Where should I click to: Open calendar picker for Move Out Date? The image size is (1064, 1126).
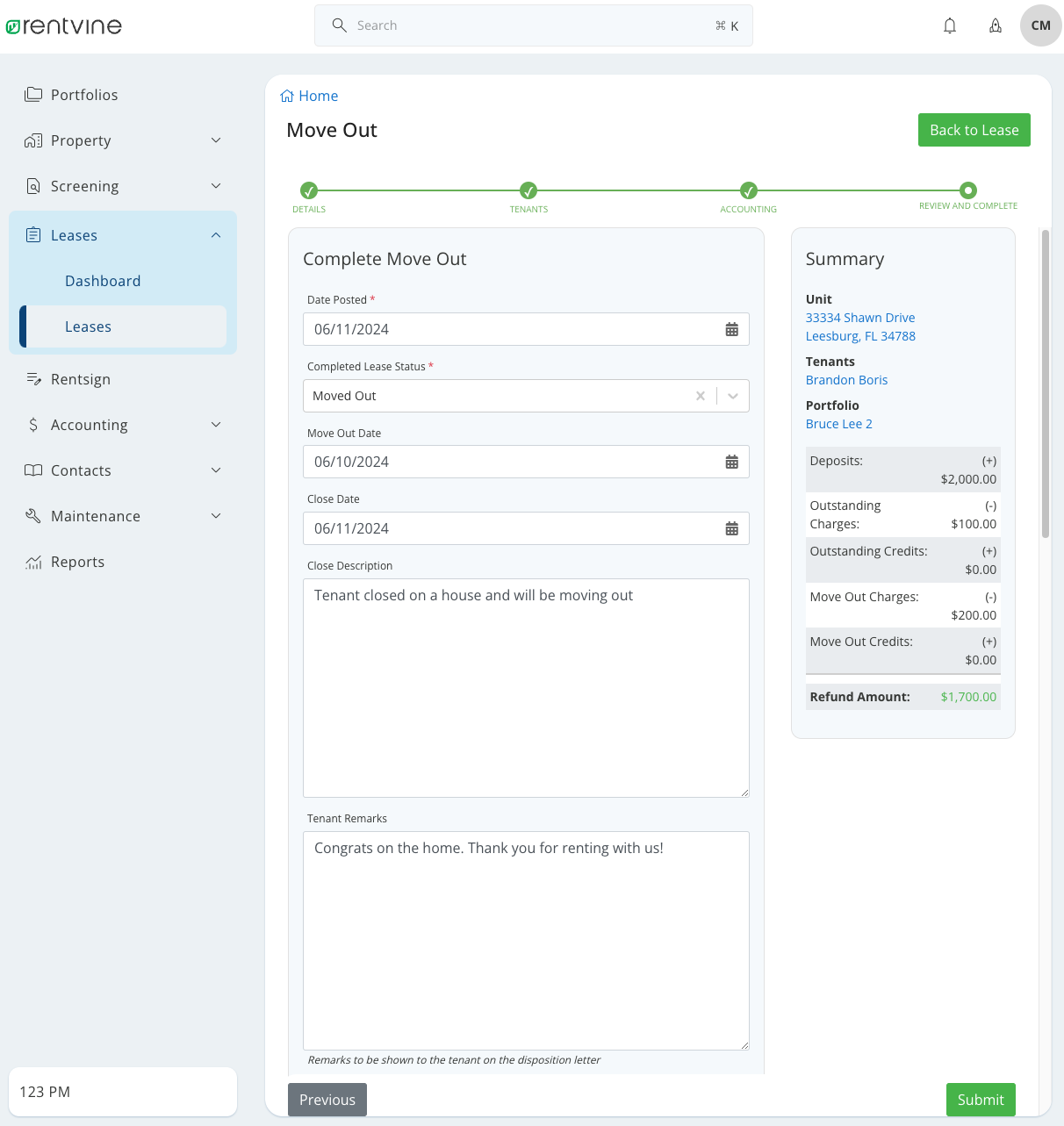point(731,463)
